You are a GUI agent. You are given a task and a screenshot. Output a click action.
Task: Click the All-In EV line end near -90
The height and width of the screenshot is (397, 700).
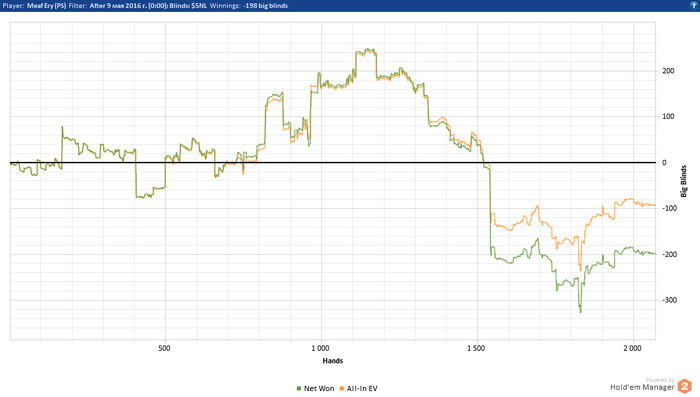654,205
